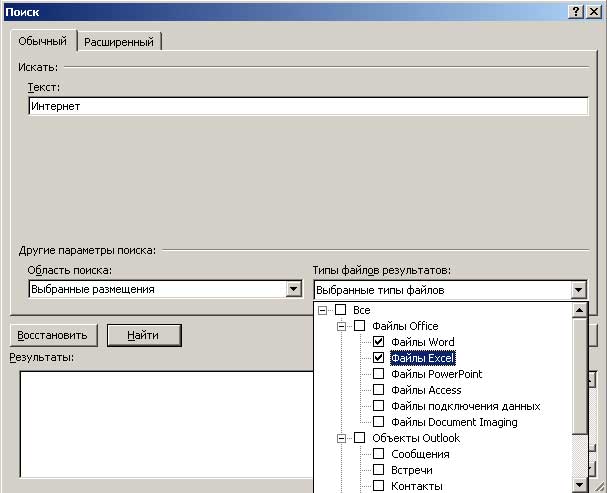Collapse the Типы файлов результатов dropdown
Image resolution: width=607 pixels, height=493 pixels.
[578, 290]
